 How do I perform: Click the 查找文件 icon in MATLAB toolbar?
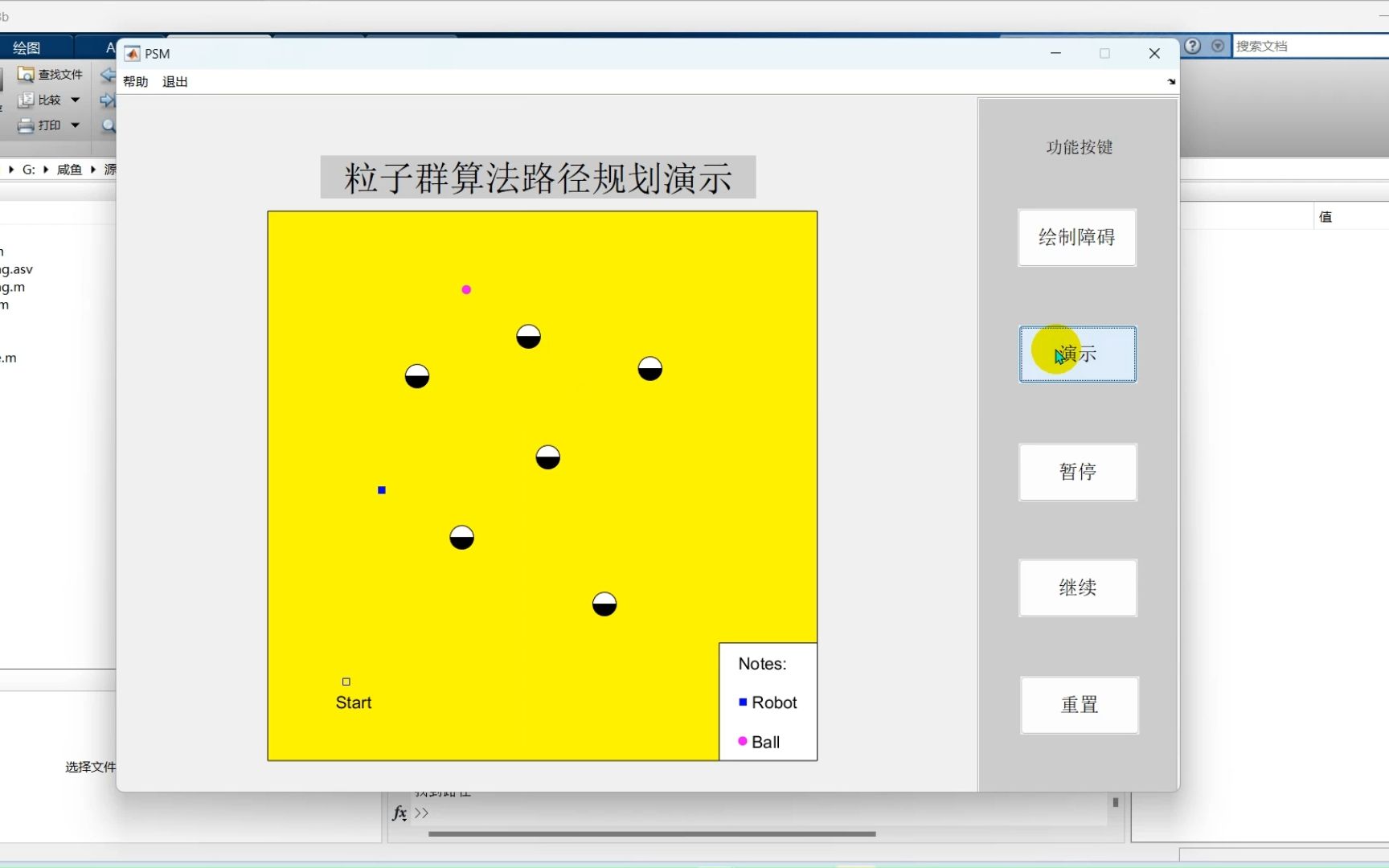click(x=26, y=75)
